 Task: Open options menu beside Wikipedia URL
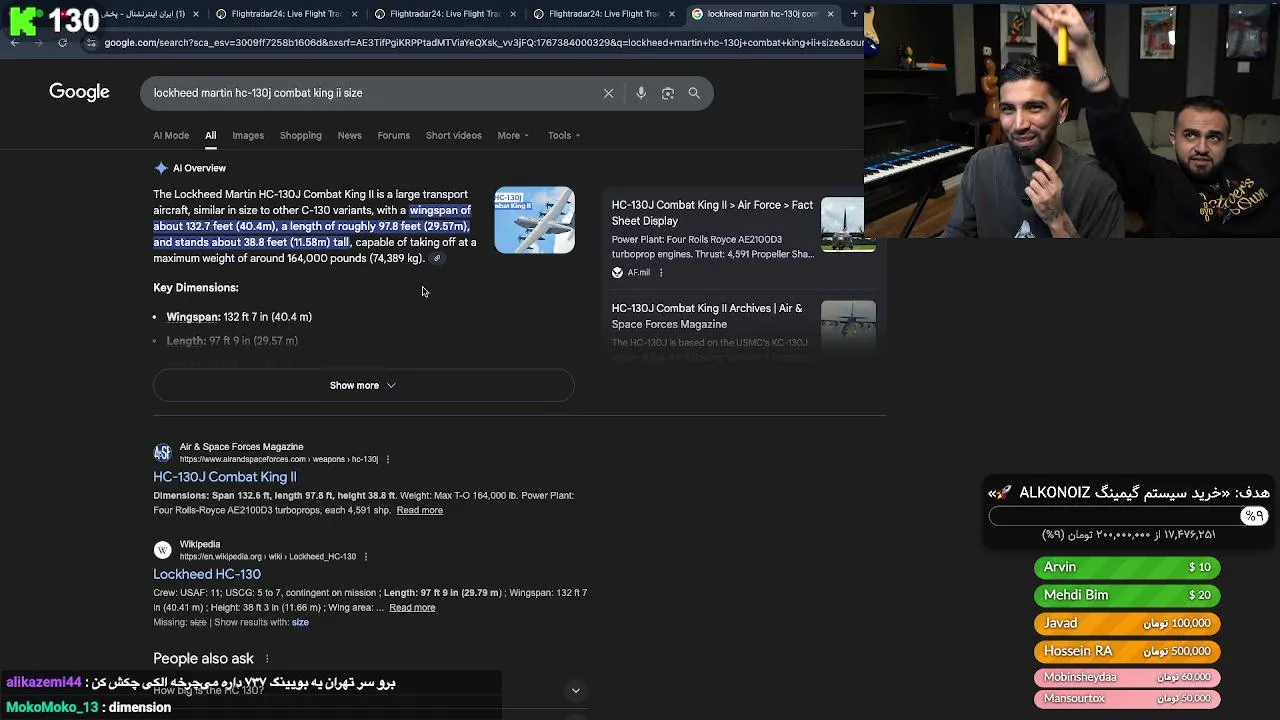point(365,556)
